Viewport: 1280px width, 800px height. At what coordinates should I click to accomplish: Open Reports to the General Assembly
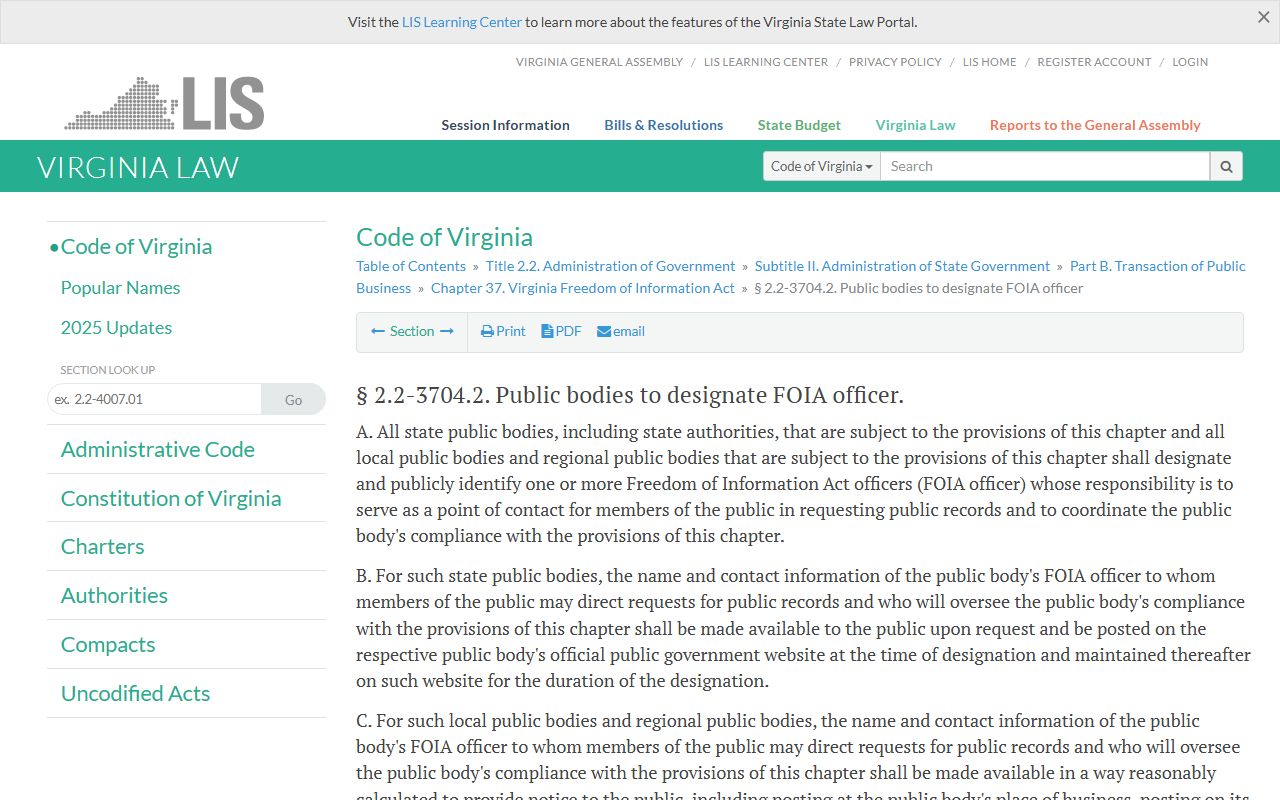click(x=1095, y=125)
